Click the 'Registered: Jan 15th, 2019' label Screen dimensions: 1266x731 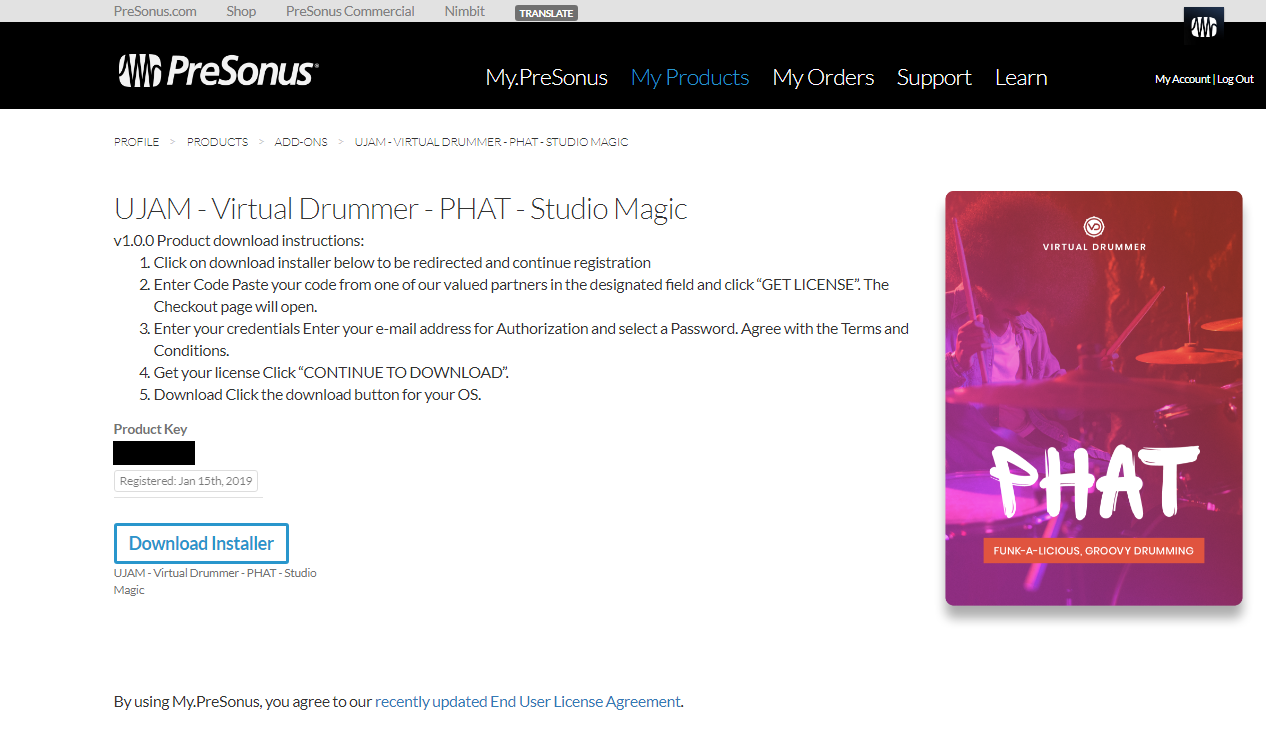pos(186,481)
